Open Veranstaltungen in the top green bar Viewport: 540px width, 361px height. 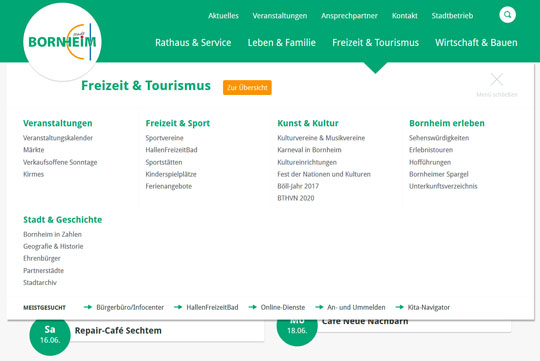(280, 16)
